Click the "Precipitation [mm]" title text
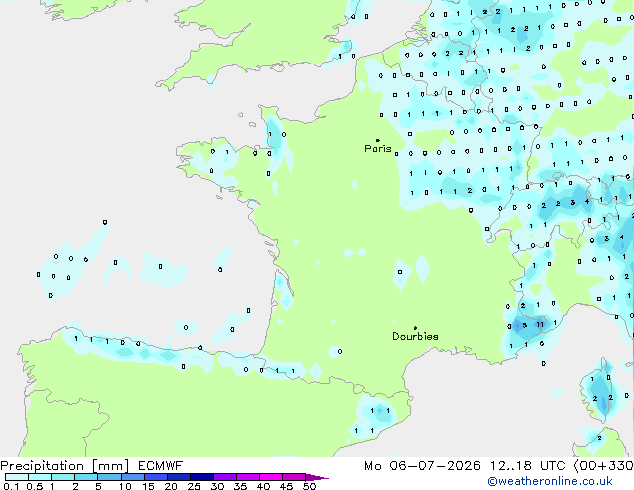Viewport: 634px width, 490px height. pyautogui.click(x=65, y=466)
